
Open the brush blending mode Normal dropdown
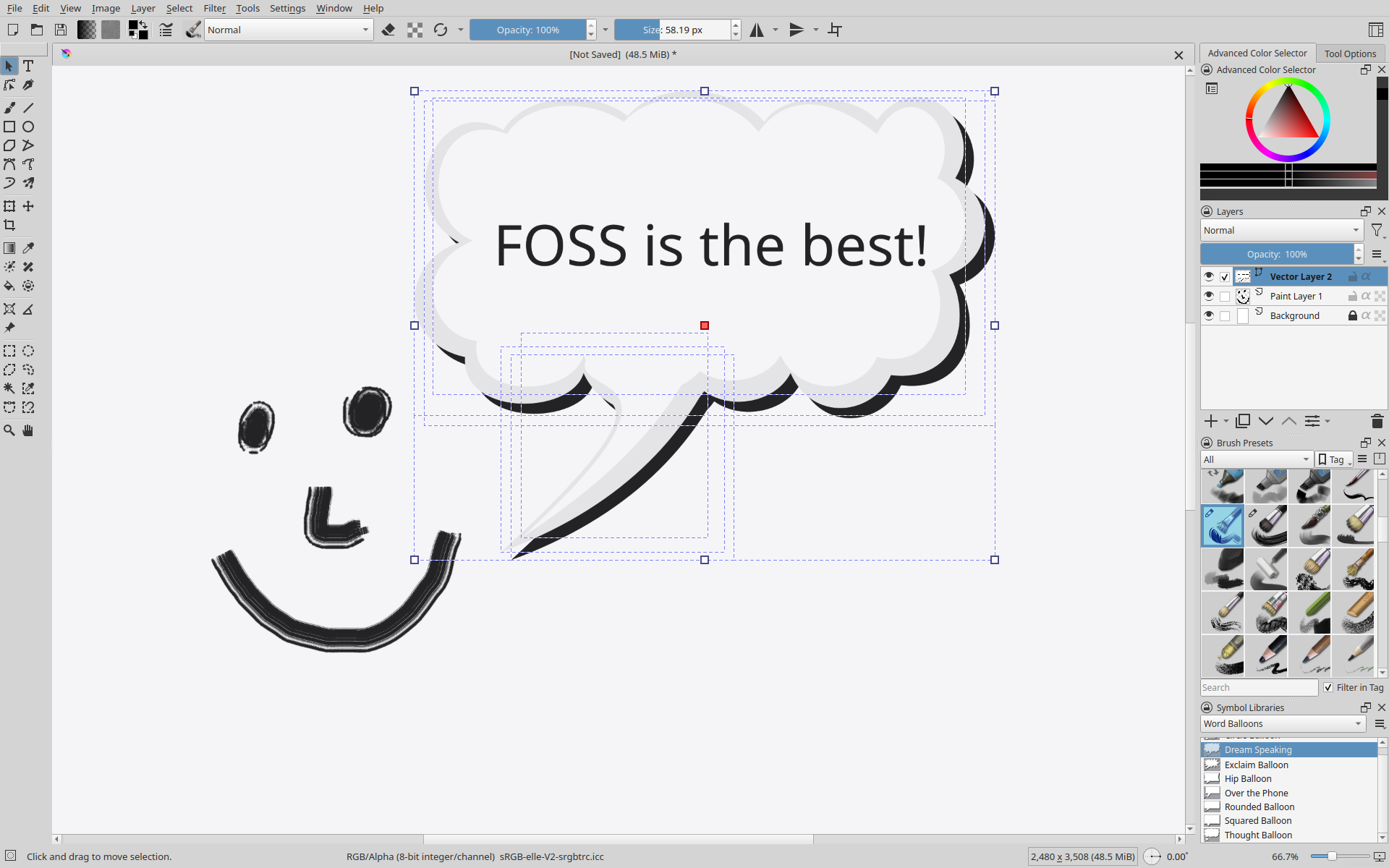click(x=288, y=30)
